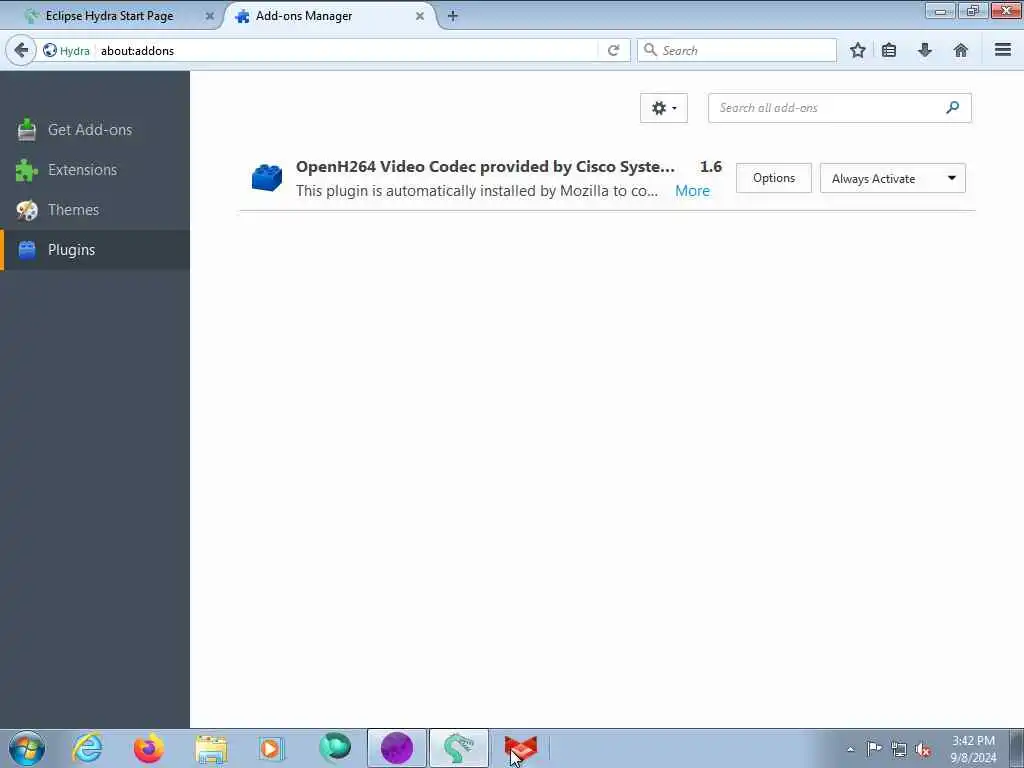Screen dimensions: 1024x768
Task: Open a new tab with plus button
Action: tap(453, 16)
